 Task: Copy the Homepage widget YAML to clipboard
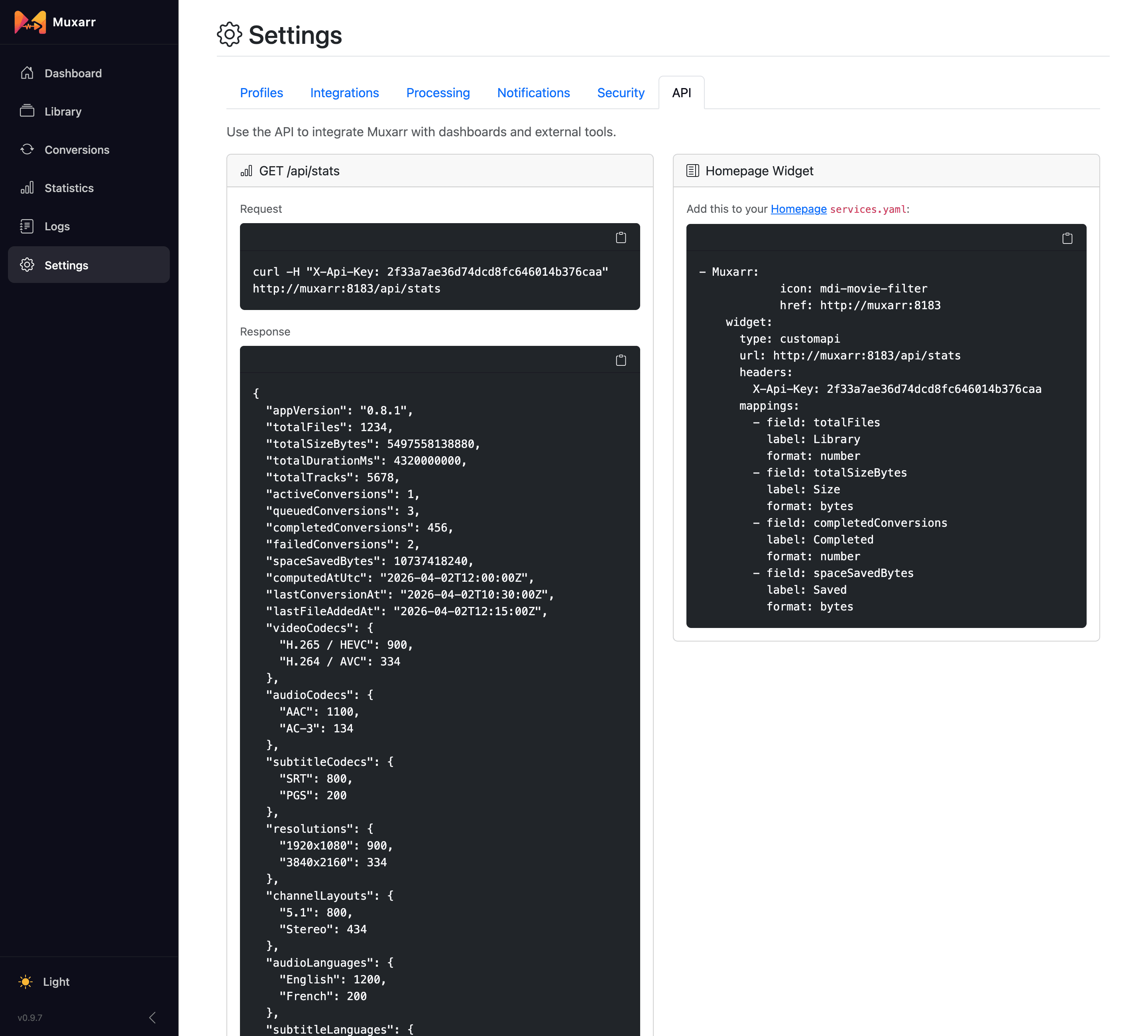[1067, 238]
